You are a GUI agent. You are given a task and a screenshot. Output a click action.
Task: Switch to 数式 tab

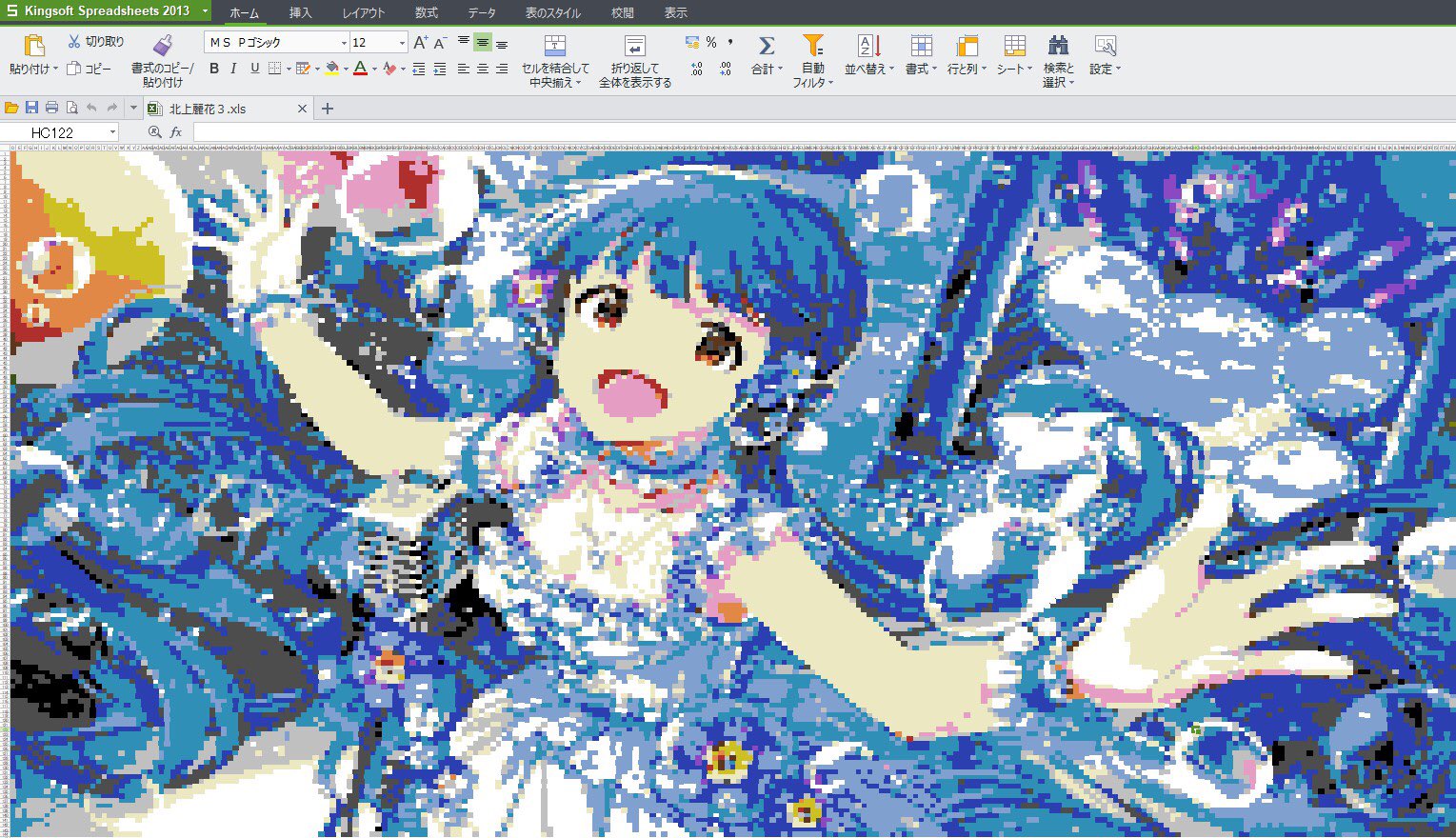click(x=427, y=13)
